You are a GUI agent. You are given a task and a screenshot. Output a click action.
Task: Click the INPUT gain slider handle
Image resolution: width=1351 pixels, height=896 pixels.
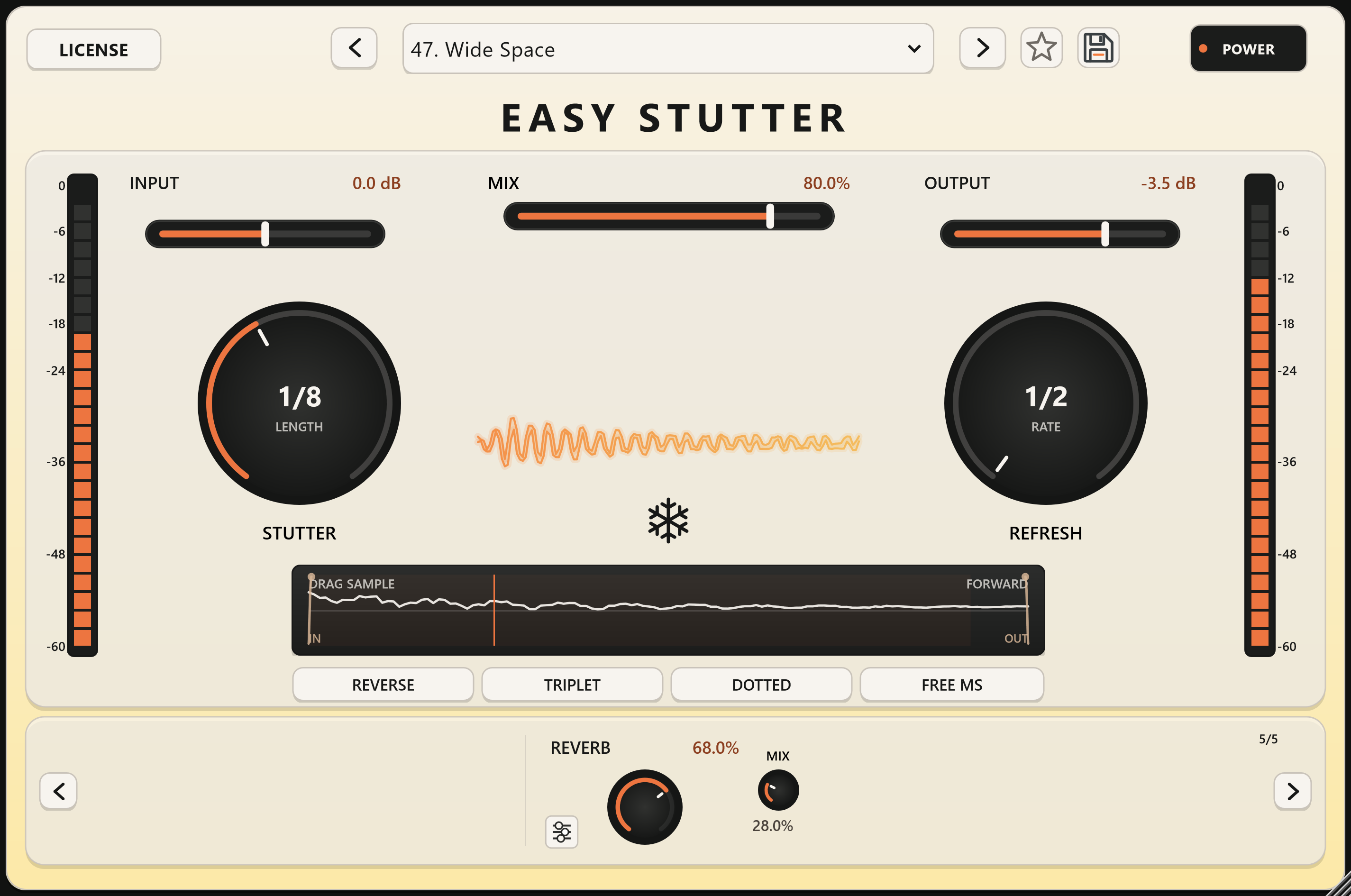pyautogui.click(x=265, y=234)
